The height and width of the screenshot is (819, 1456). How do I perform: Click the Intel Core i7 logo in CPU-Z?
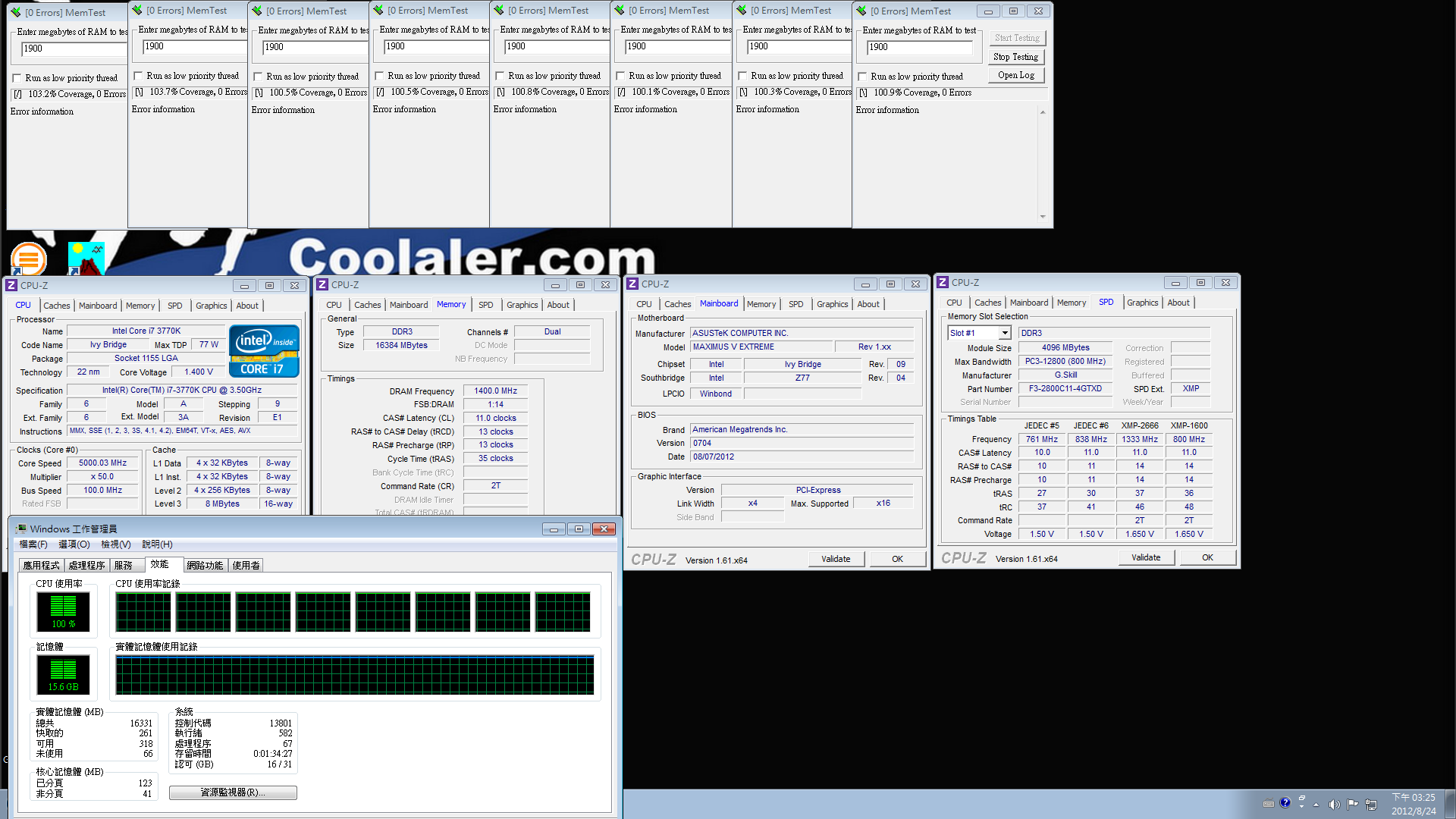[x=264, y=351]
